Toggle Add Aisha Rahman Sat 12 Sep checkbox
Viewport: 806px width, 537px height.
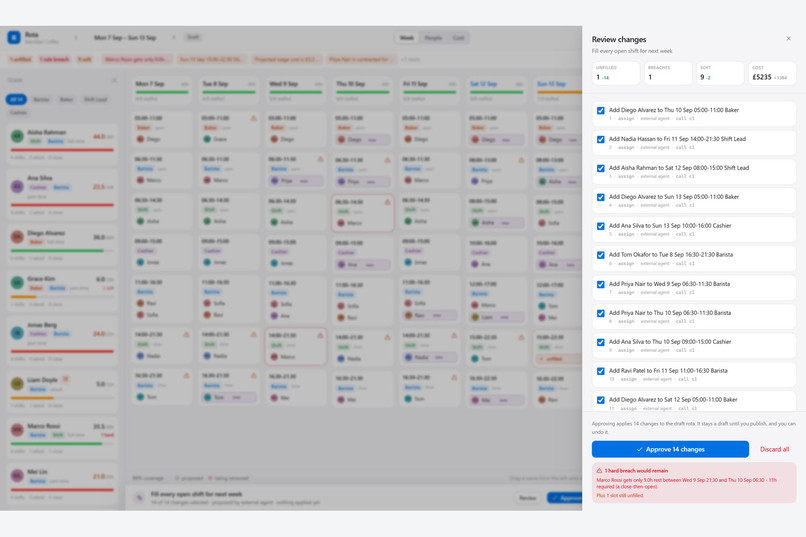click(x=600, y=168)
